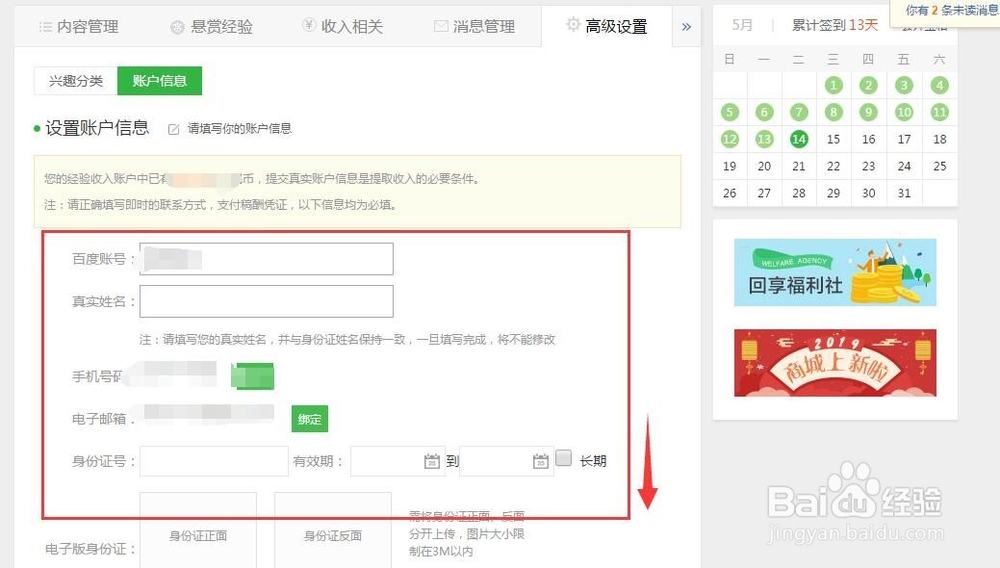Image resolution: width=1000 pixels, height=568 pixels.
Task: Select signed-in day 11 on calendar
Action: point(939,112)
